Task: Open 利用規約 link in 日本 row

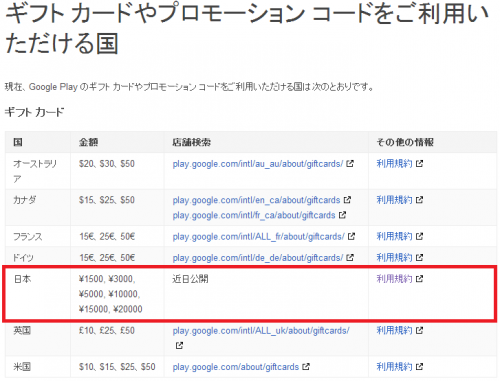Action: [x=394, y=279]
